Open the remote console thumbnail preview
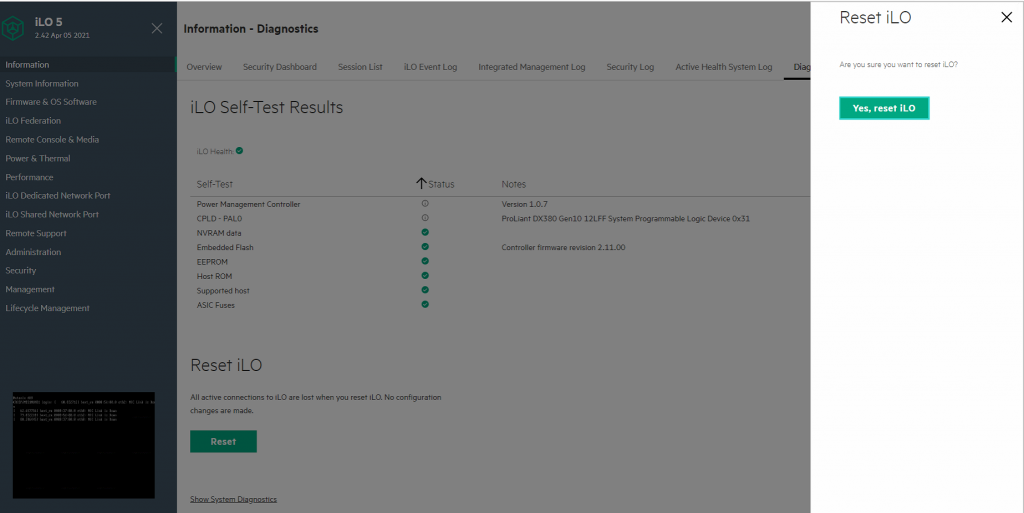Viewport: 1024px width, 513px height. click(x=84, y=443)
